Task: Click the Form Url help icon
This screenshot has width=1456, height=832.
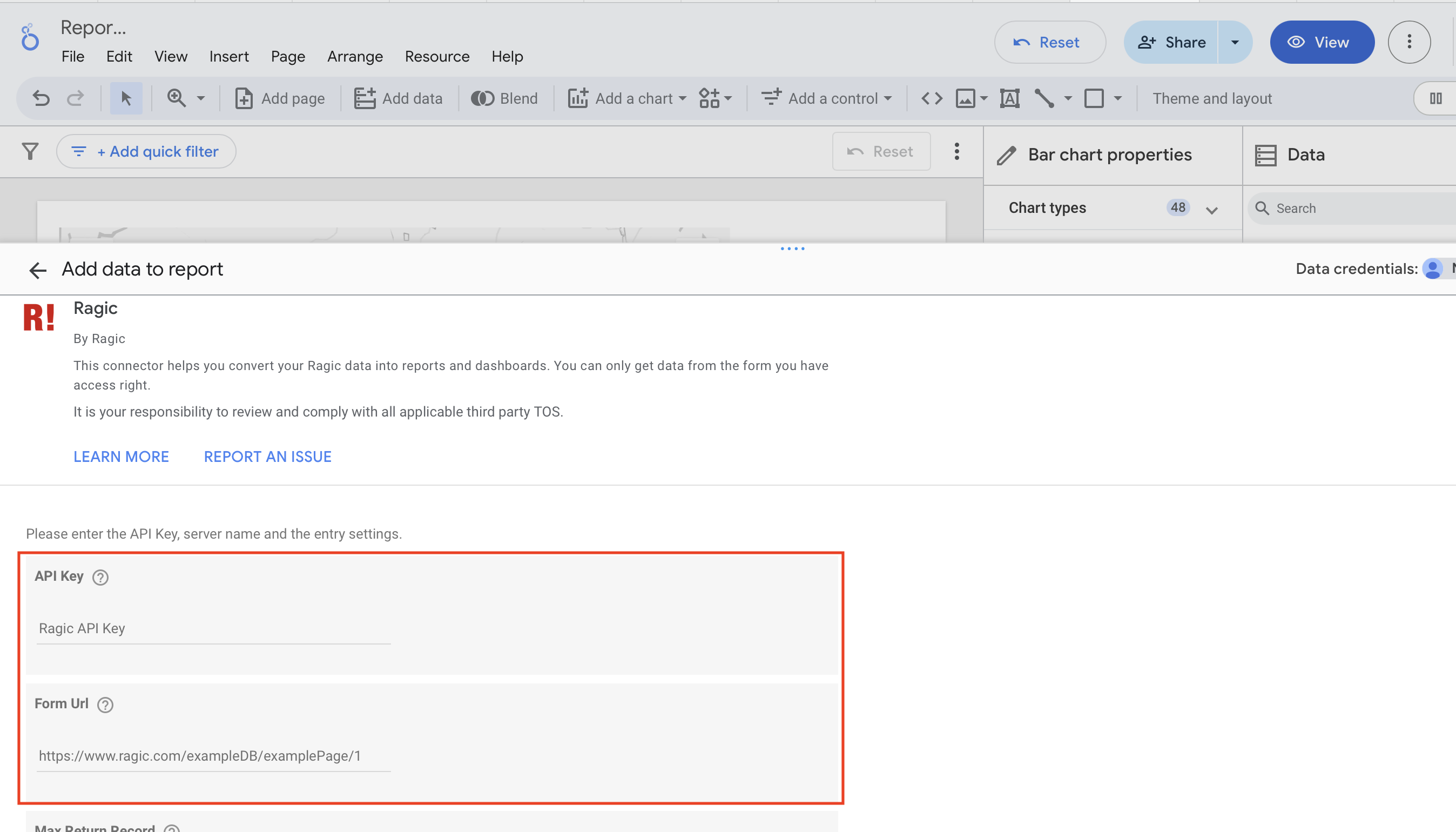Action: [x=105, y=705]
